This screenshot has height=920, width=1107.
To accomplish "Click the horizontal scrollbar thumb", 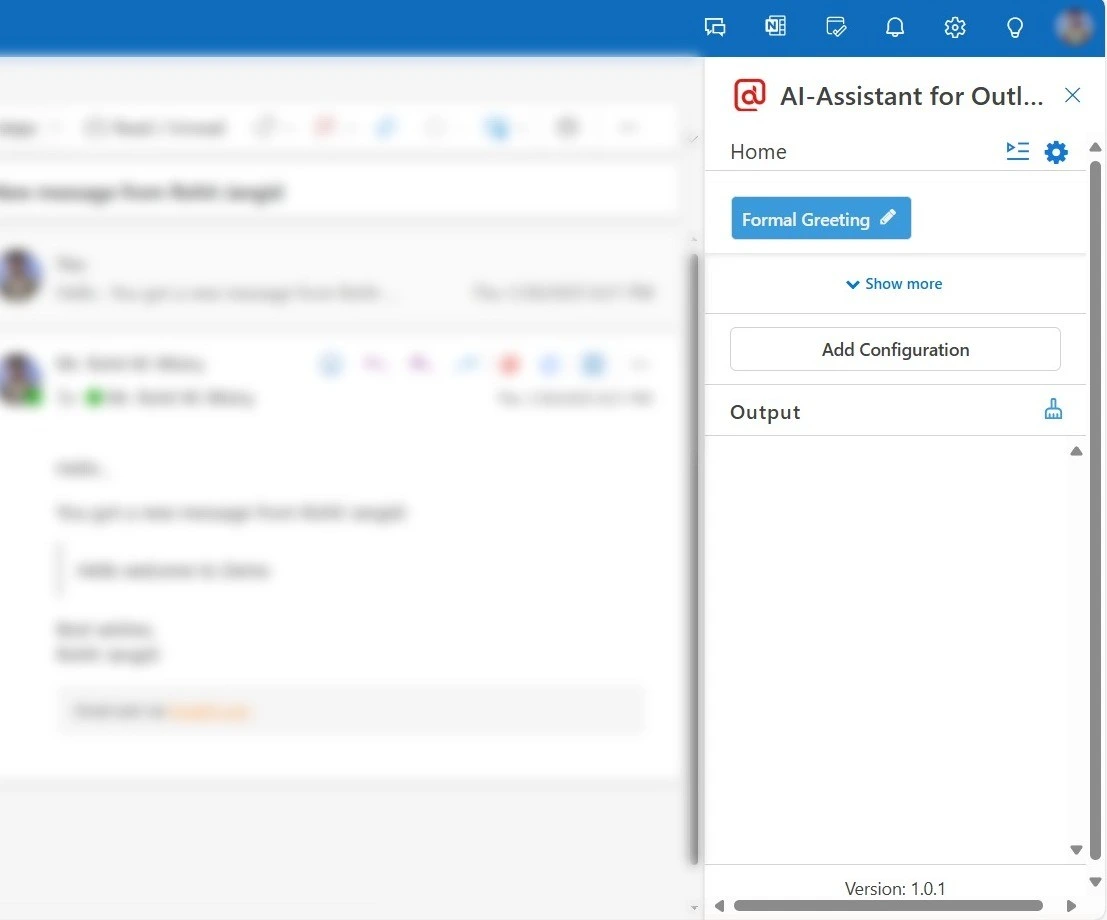I will pyautogui.click(x=888, y=906).
